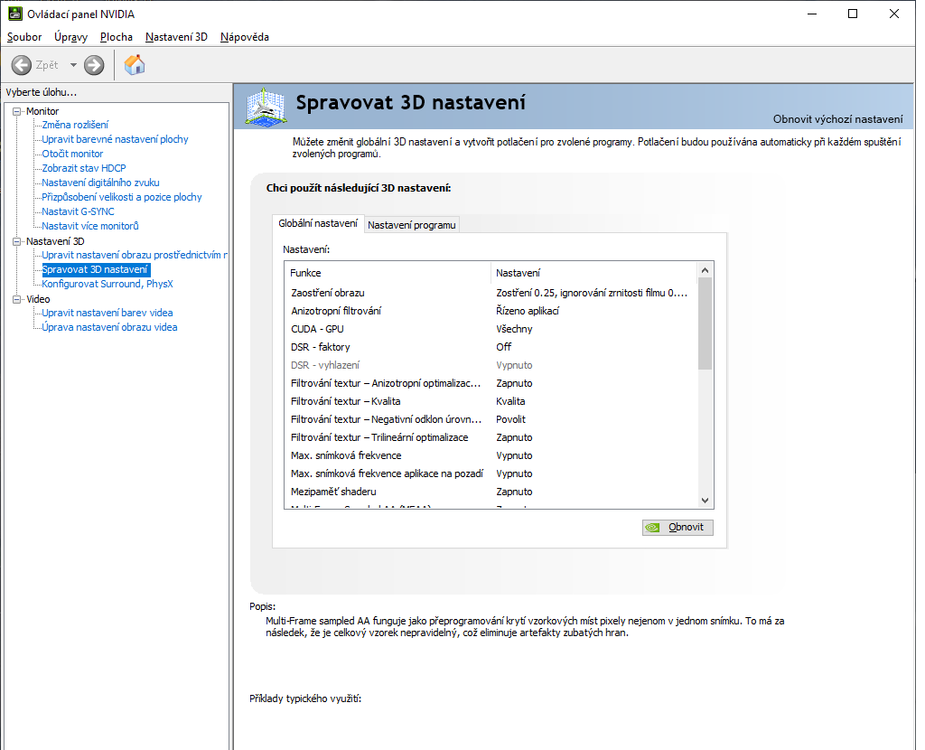Image resolution: width=925 pixels, height=750 pixels.
Task: Open the Plocha menu
Action: [x=116, y=37]
